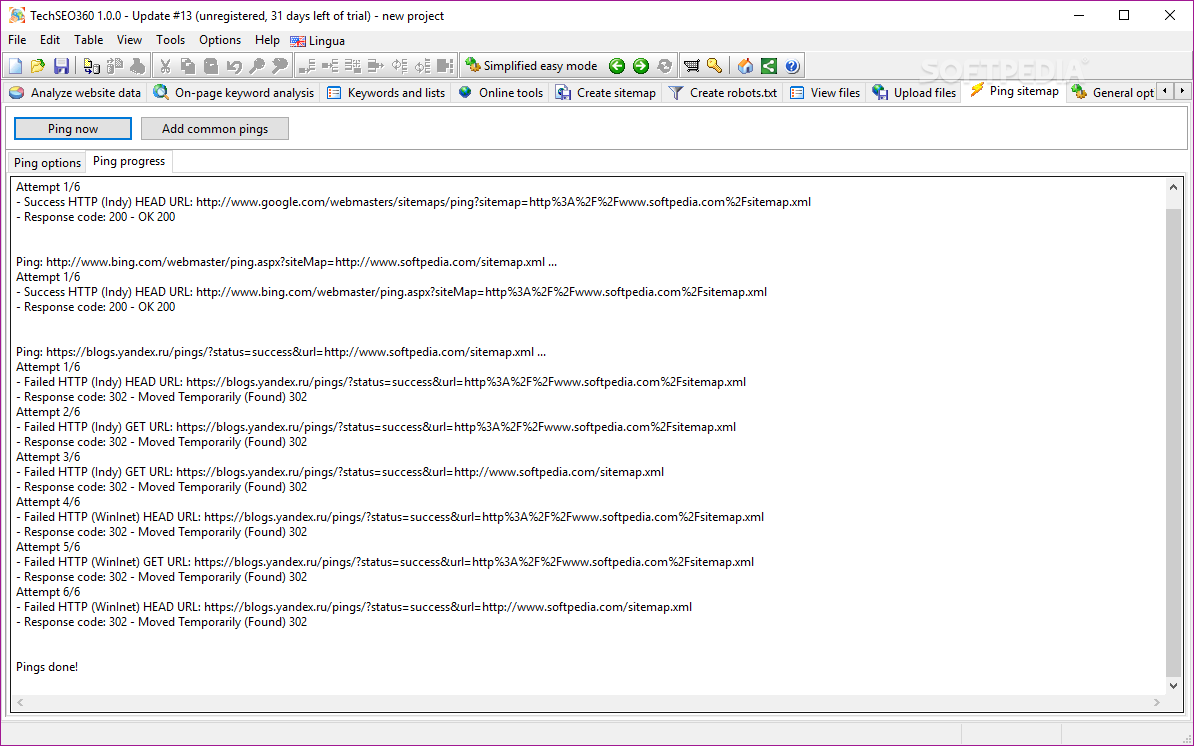
Task: Click the 'Attempt 5/6' log line
Action: (48, 547)
